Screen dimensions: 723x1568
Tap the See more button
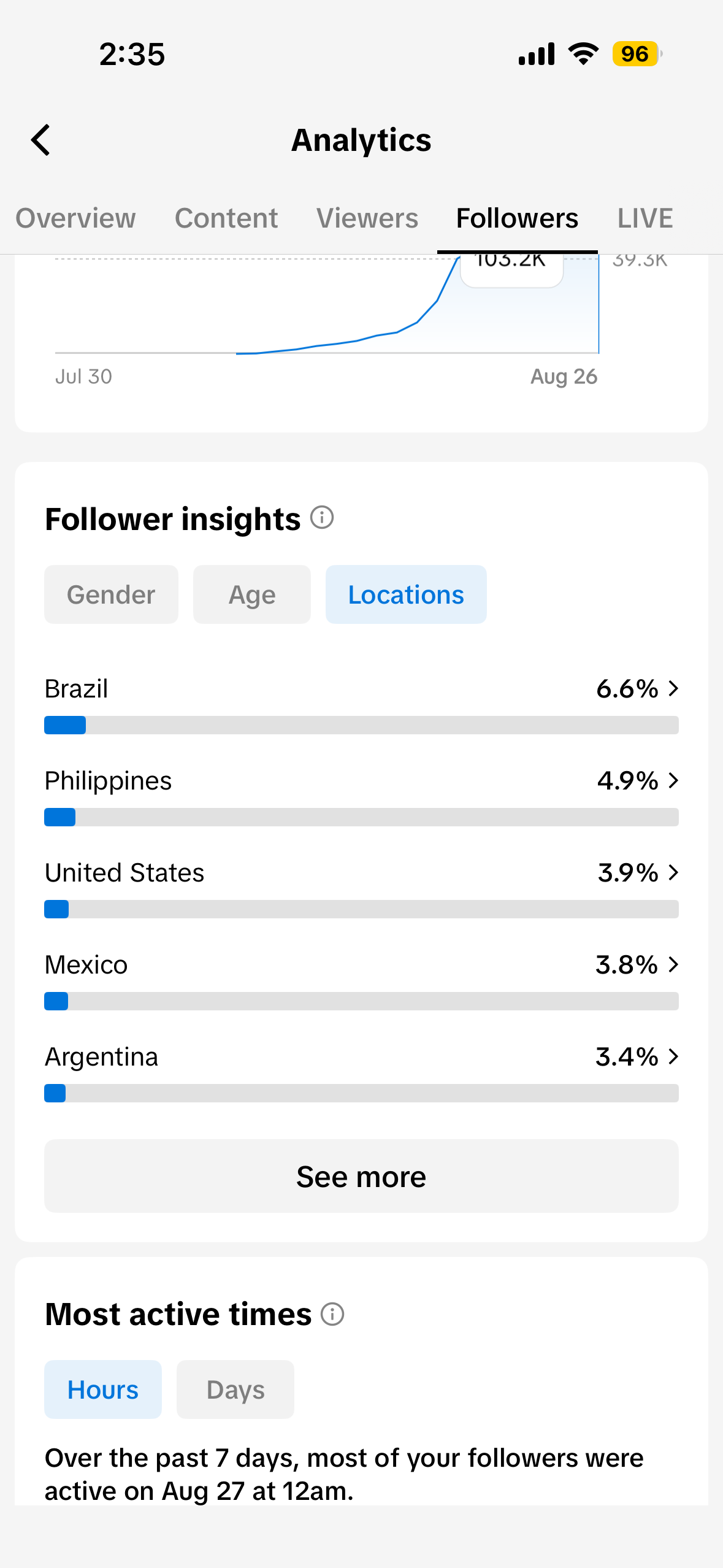(x=361, y=1176)
